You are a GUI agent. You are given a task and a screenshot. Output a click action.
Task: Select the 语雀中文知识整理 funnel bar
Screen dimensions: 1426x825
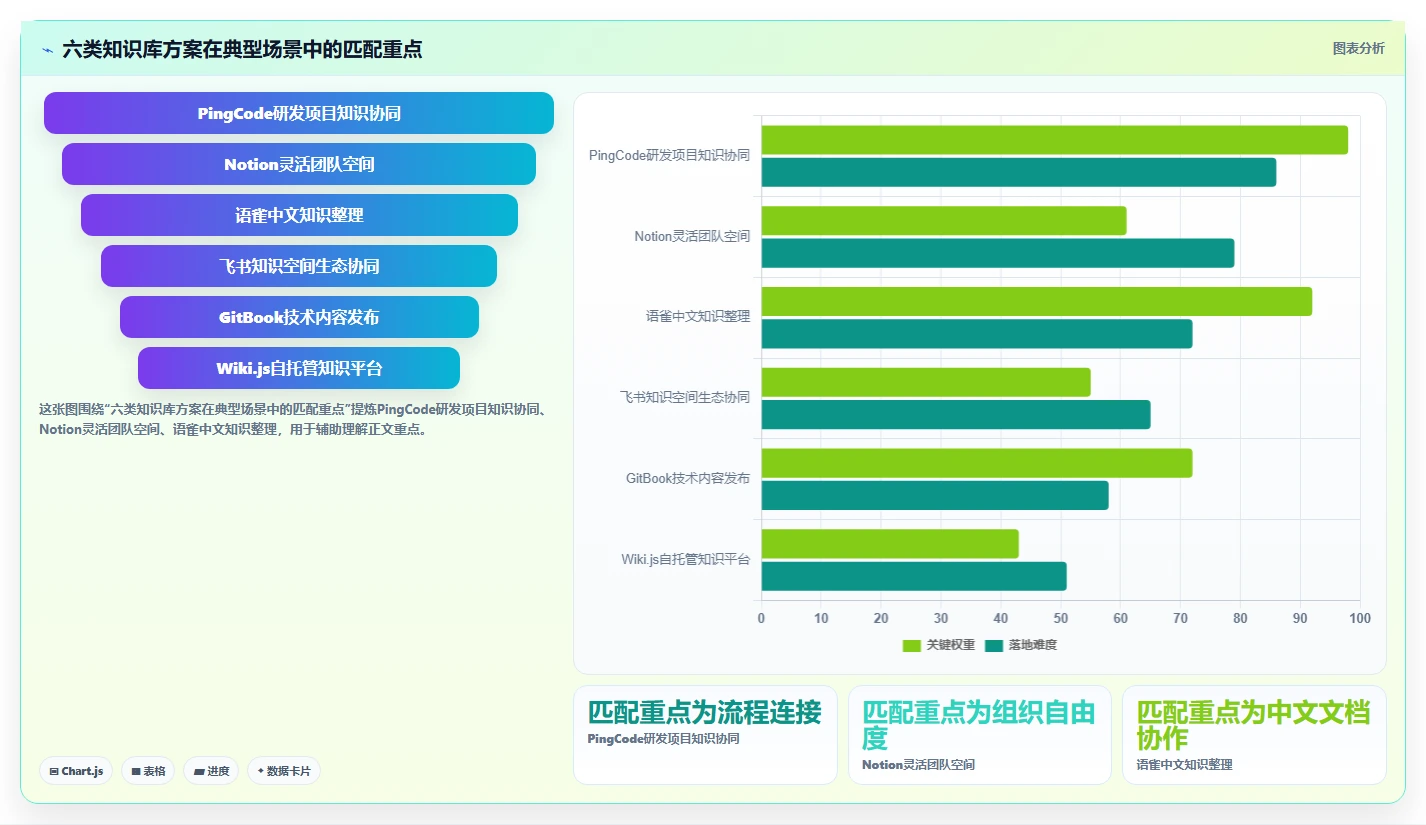[299, 215]
